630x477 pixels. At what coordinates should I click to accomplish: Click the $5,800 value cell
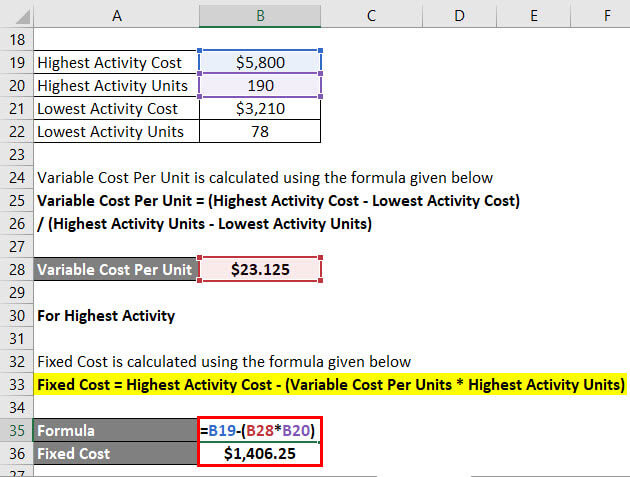click(260, 62)
